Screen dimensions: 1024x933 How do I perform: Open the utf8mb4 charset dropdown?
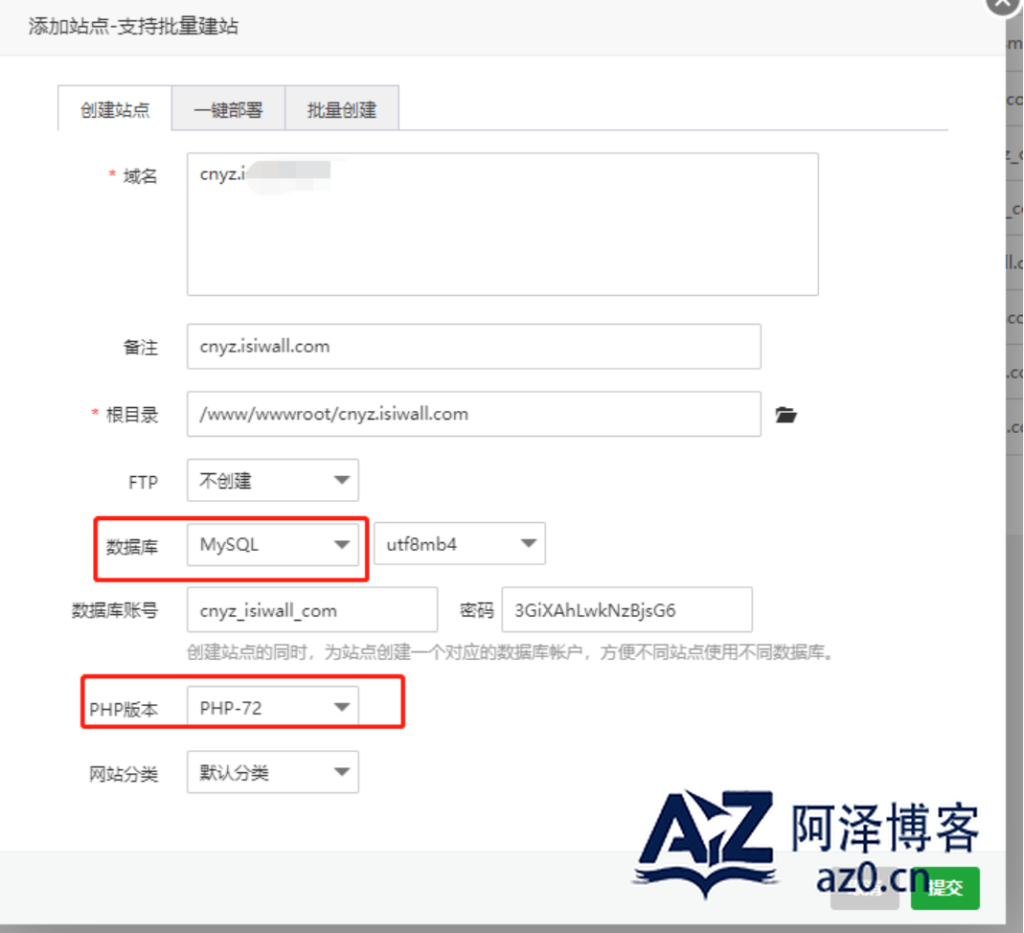coord(460,543)
